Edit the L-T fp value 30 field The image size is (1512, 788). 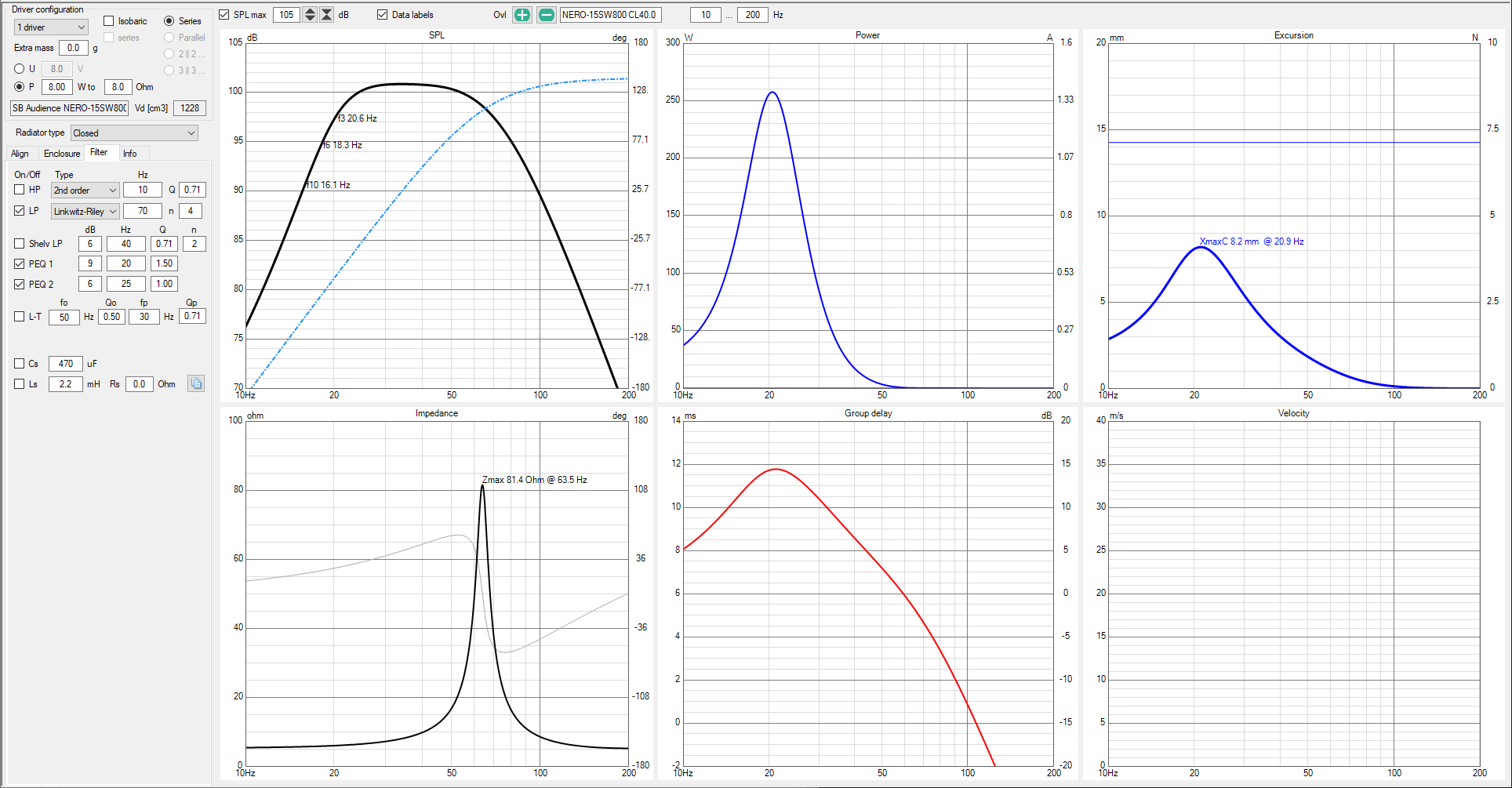click(144, 317)
